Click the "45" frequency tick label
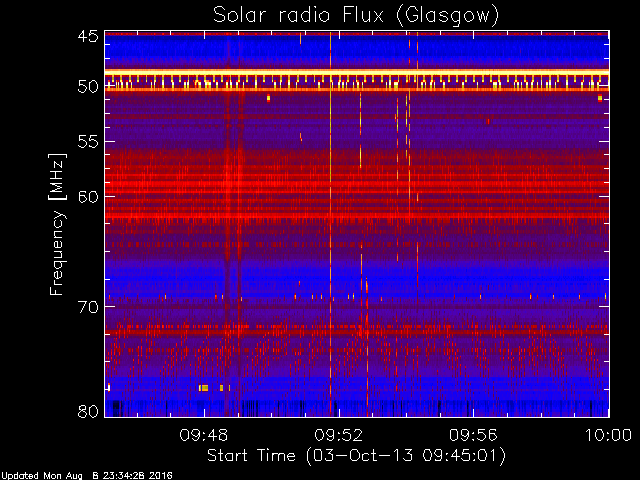The width and height of the screenshot is (640, 480). pyautogui.click(x=88, y=36)
